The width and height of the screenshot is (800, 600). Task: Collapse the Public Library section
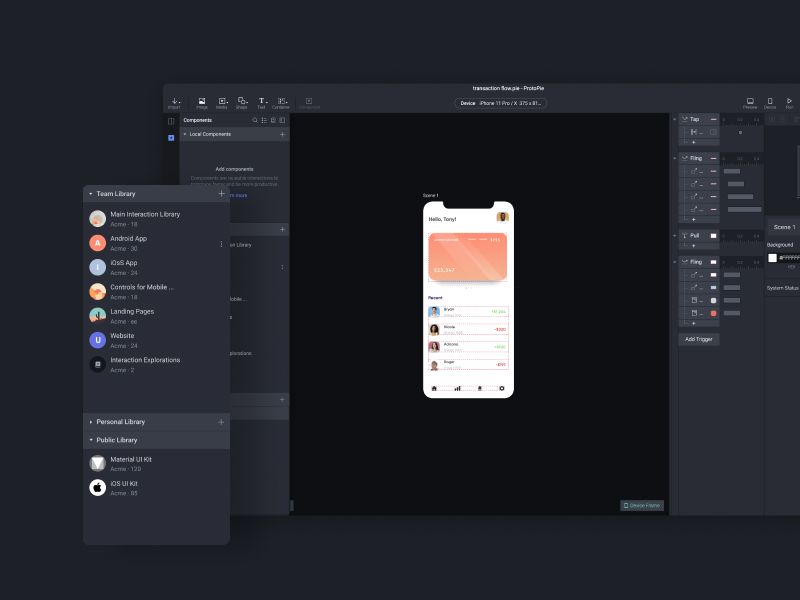pyautogui.click(x=91, y=440)
